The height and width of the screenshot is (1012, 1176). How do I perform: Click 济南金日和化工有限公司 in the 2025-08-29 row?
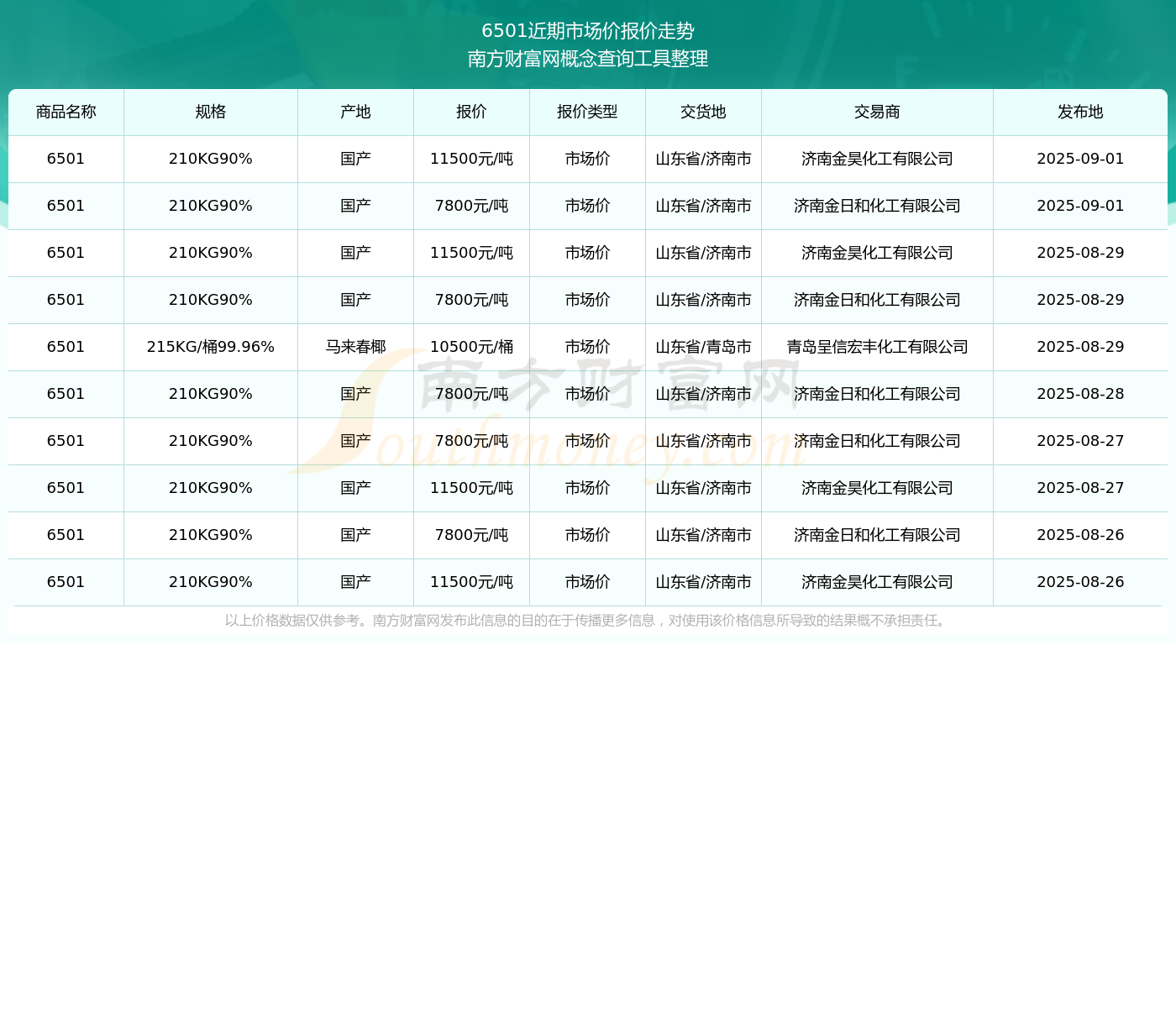[878, 300]
